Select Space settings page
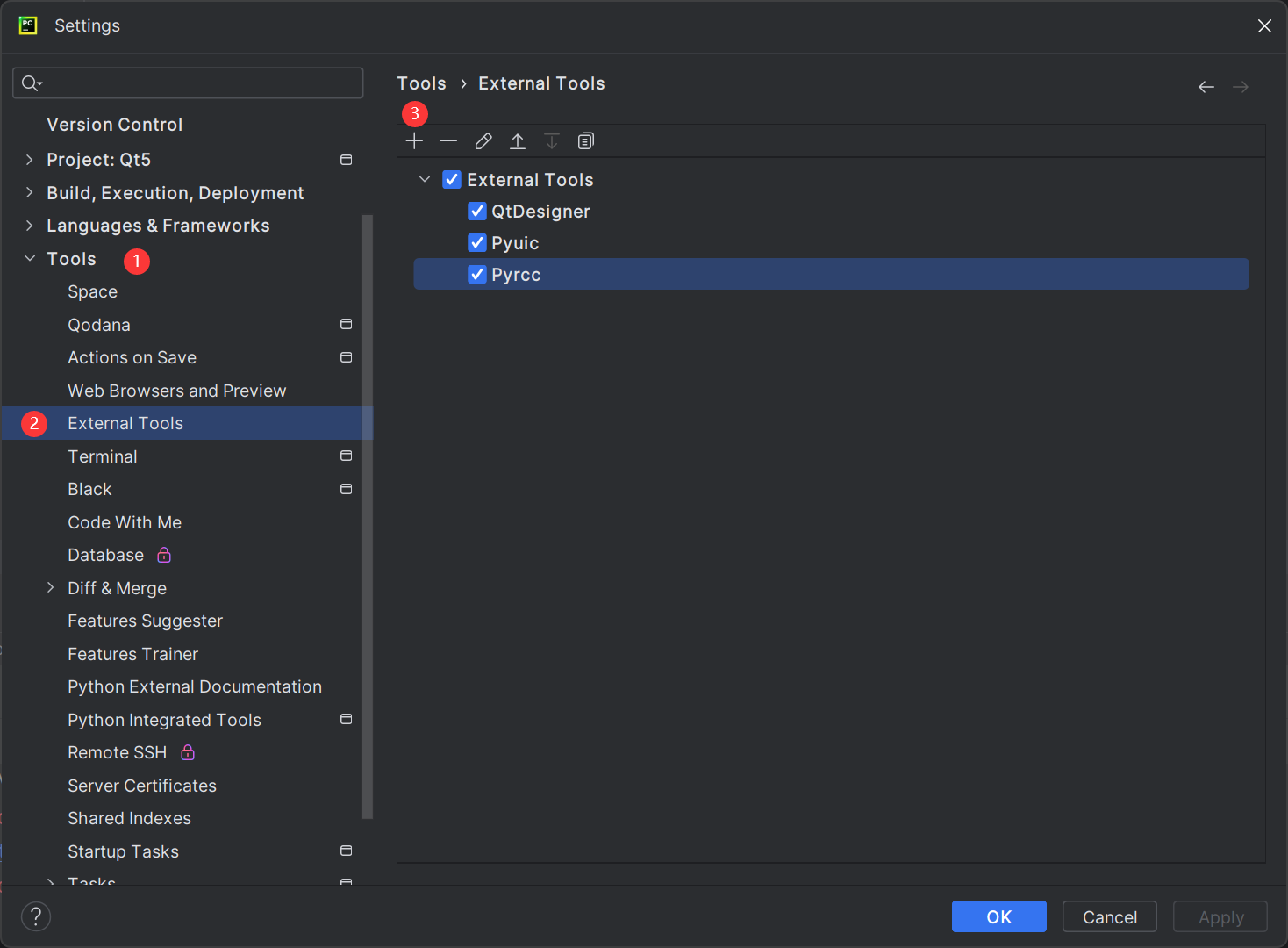This screenshot has height=948, width=1288. click(x=92, y=291)
